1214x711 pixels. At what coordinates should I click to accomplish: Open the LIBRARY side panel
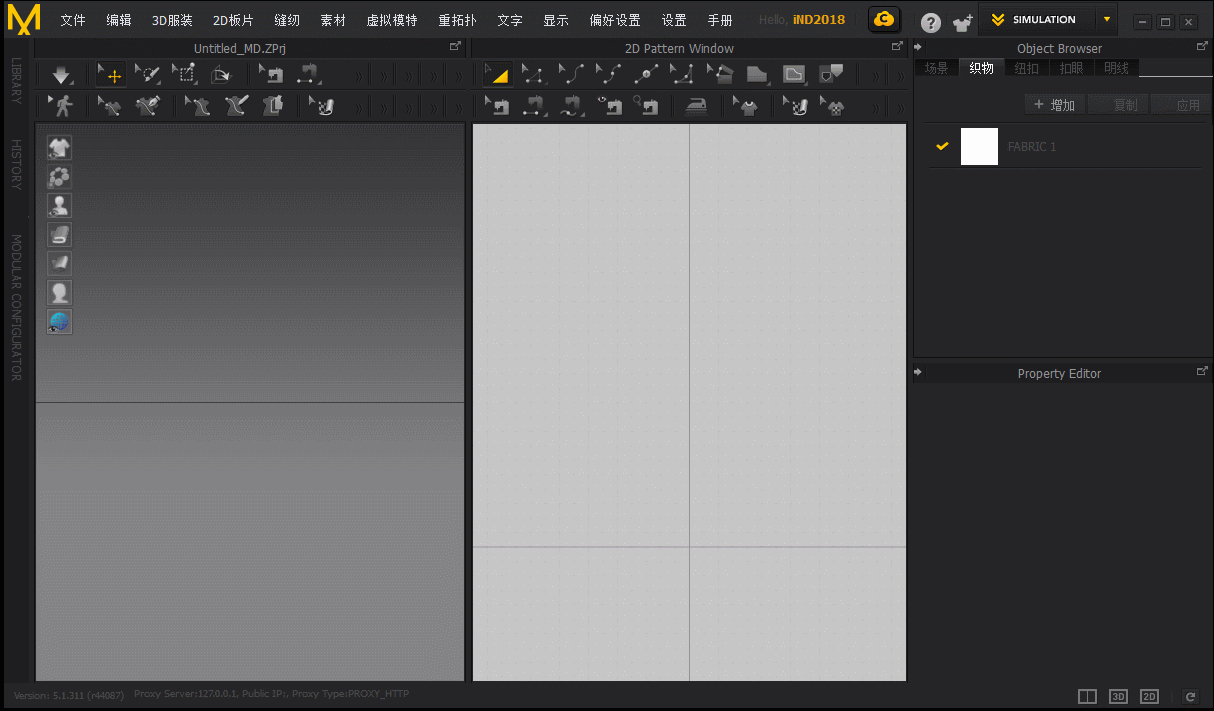[16, 80]
